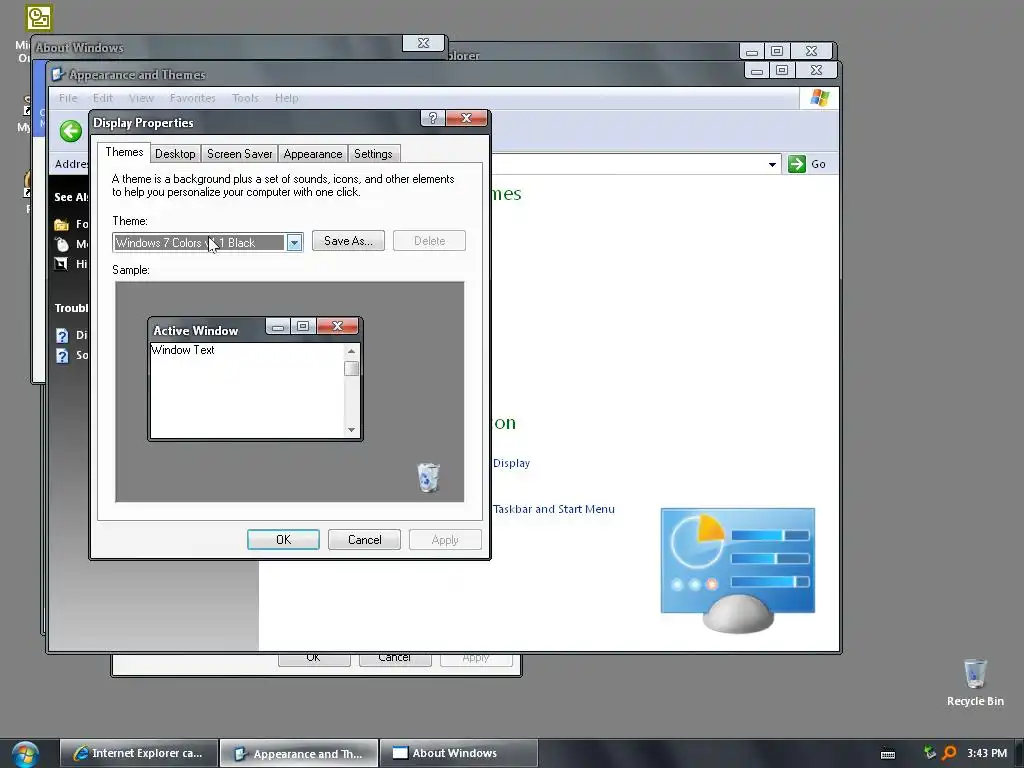The image size is (1024, 768).
Task: Click Save As... button
Action: (348, 241)
